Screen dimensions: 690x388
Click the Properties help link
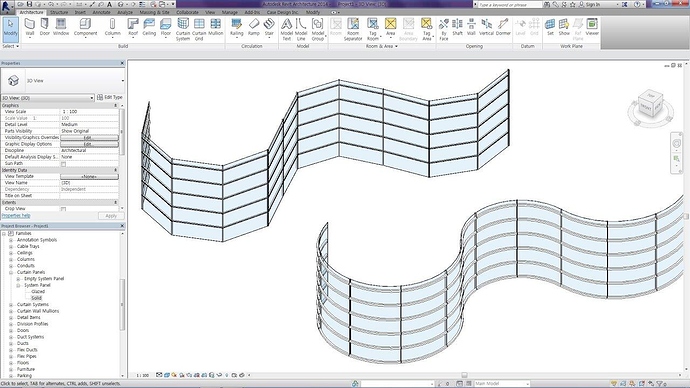(x=16, y=216)
